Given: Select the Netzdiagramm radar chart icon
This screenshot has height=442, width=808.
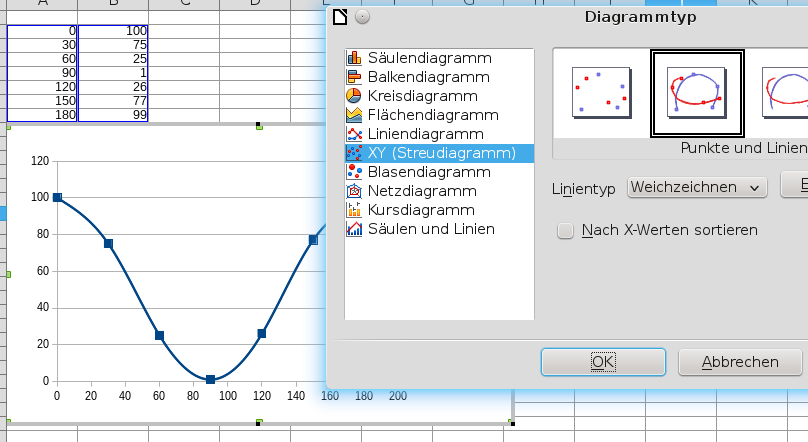Looking at the screenshot, I should (x=354, y=191).
